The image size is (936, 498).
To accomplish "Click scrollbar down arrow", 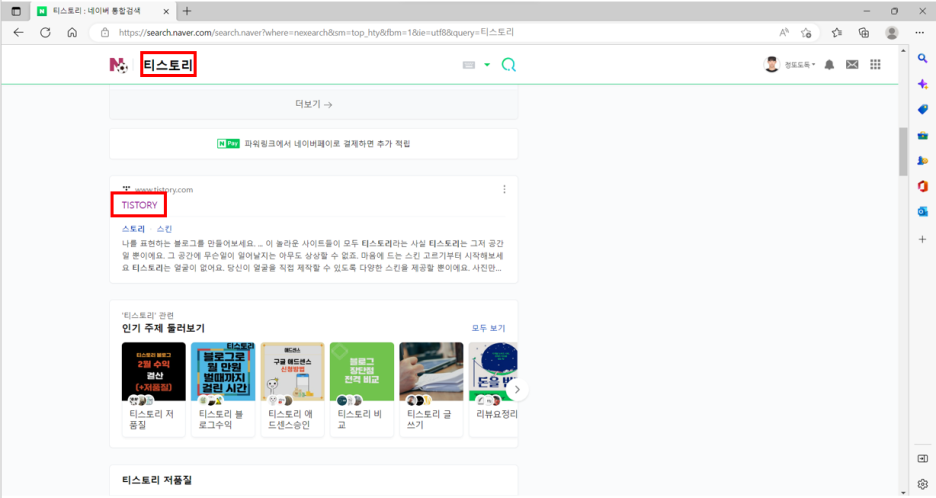I will click(x=903, y=493).
